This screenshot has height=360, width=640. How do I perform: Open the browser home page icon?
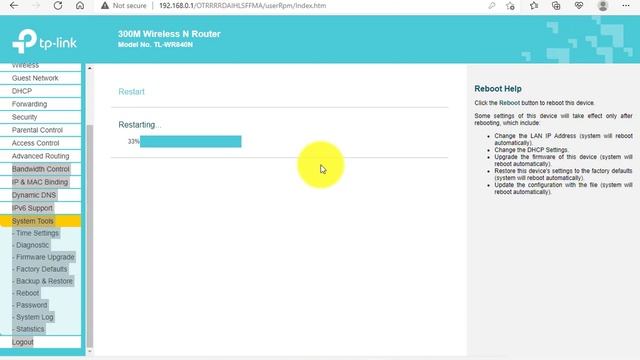80,6
